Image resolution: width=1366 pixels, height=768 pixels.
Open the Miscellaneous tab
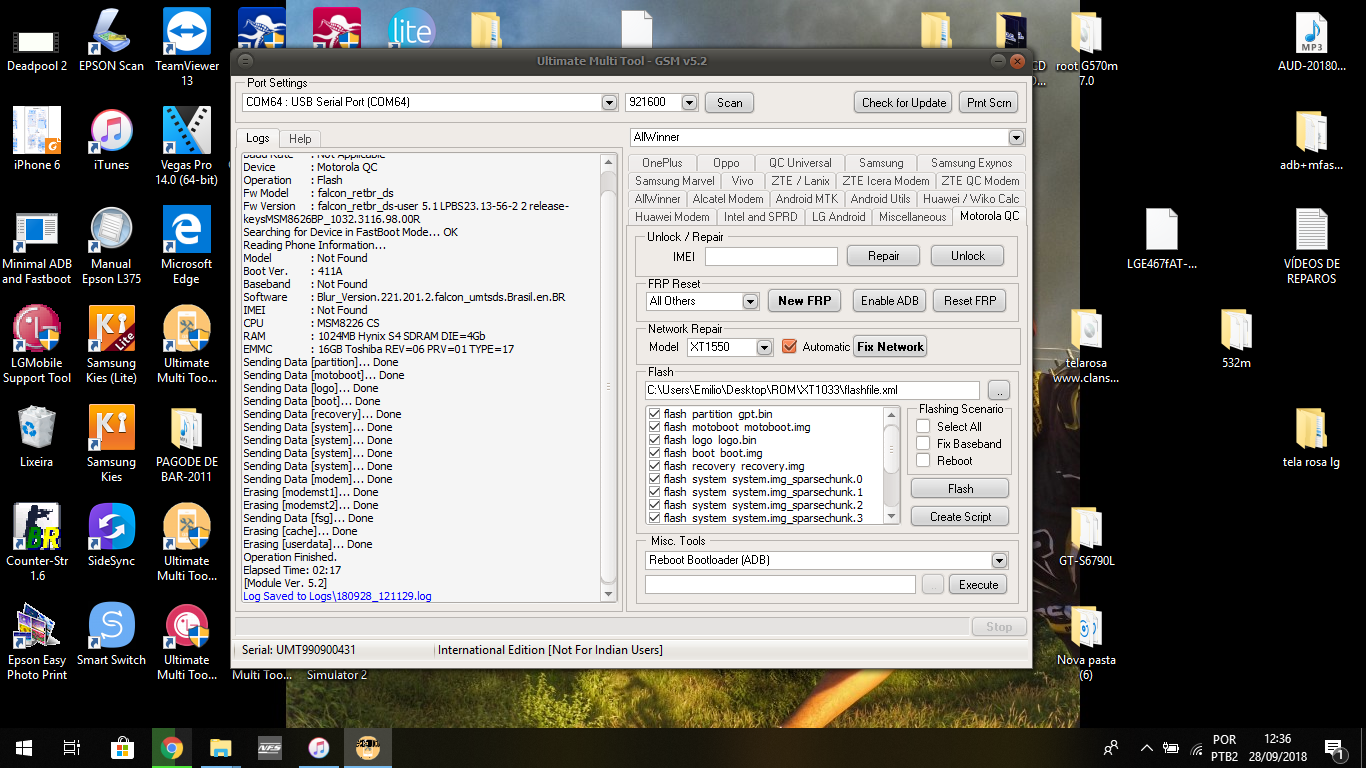pyautogui.click(x=912, y=217)
